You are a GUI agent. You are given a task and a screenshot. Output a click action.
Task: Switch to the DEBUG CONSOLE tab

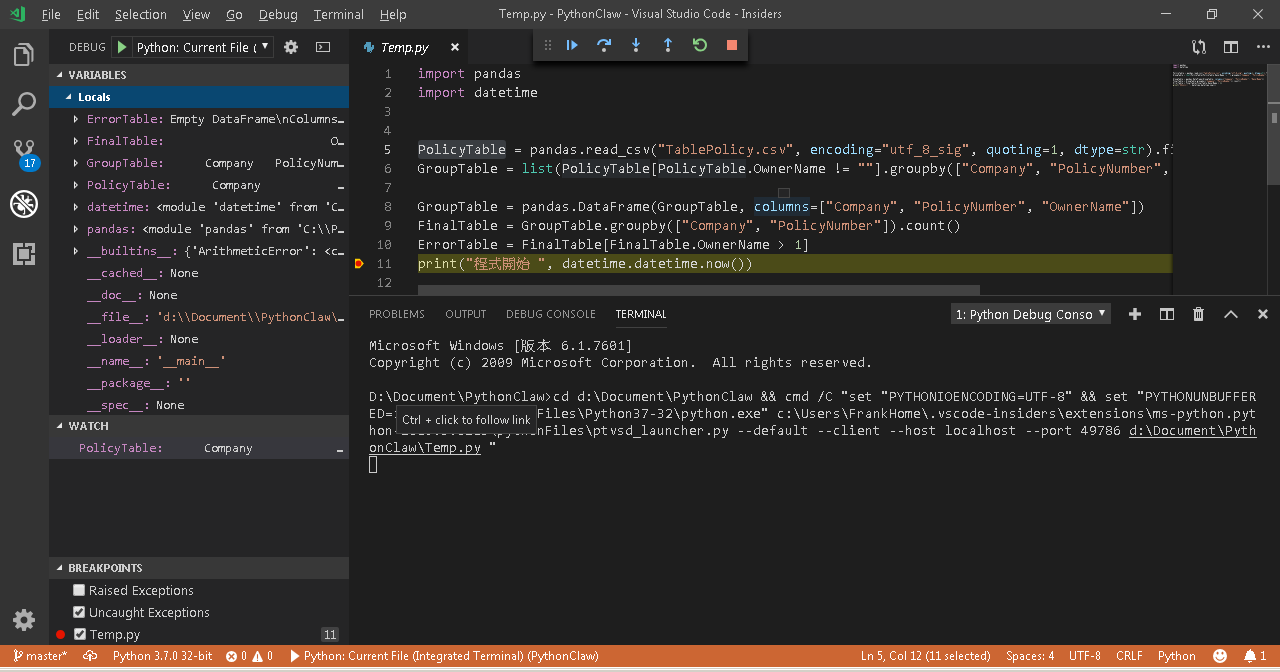point(550,313)
